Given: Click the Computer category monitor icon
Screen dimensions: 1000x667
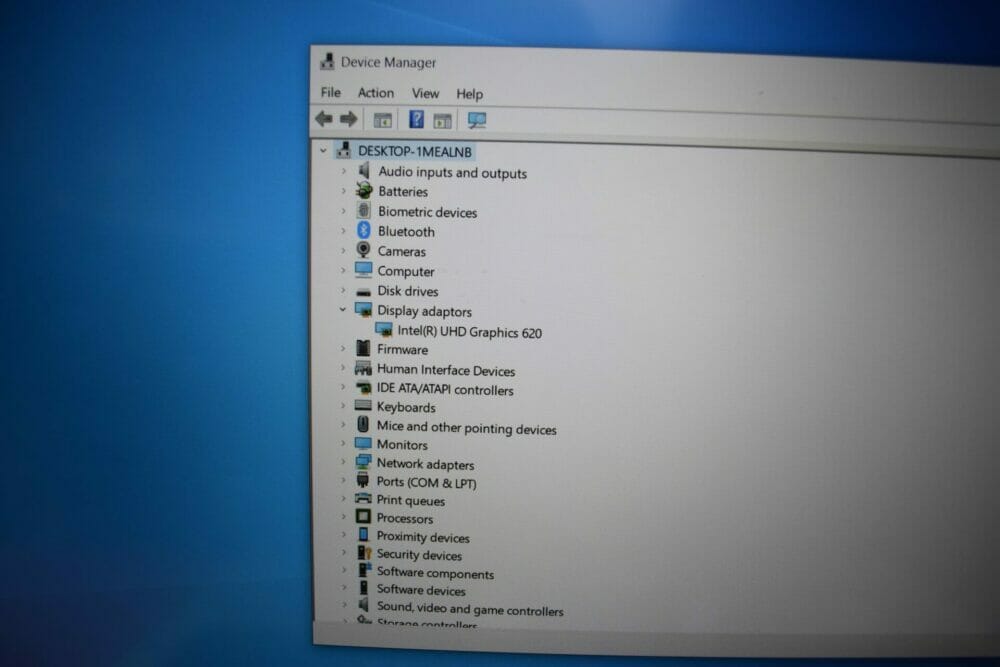Looking at the screenshot, I should (x=364, y=270).
